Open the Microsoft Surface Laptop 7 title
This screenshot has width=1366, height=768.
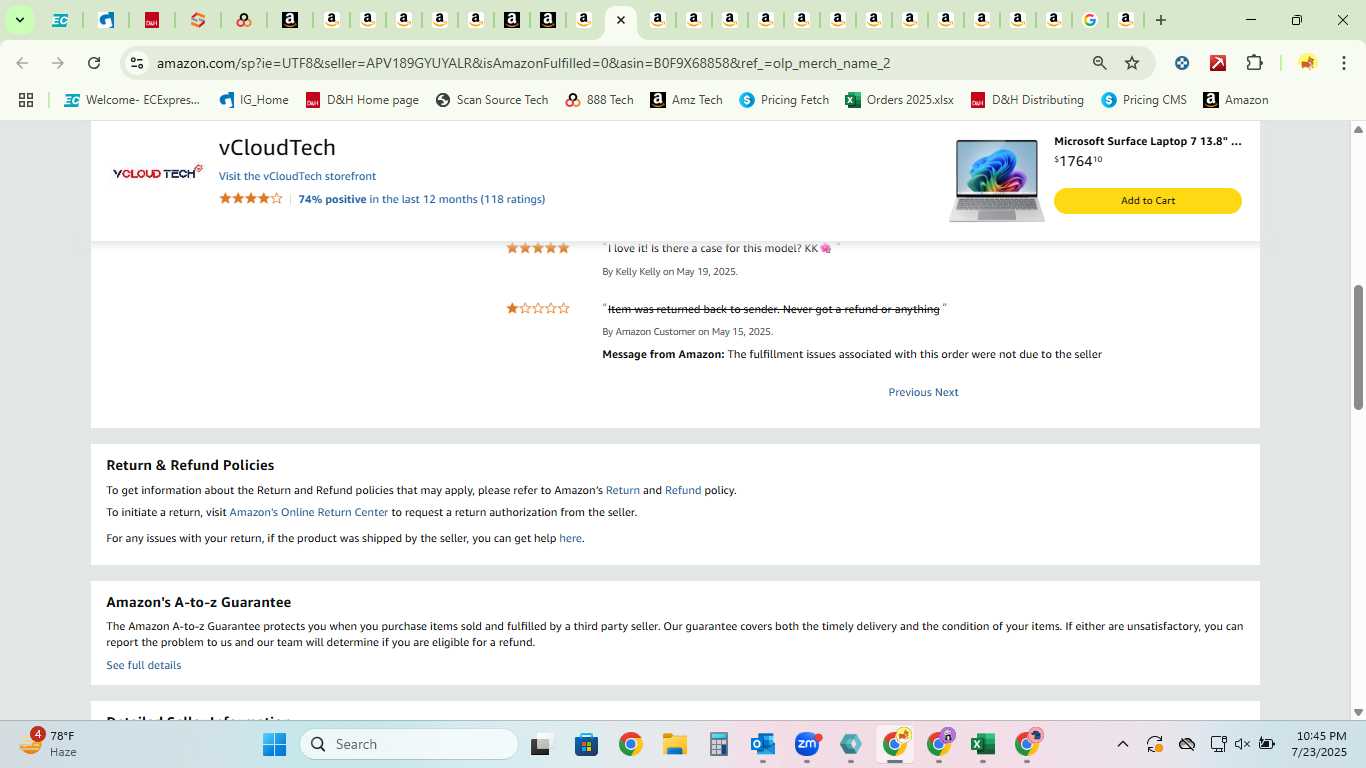pyautogui.click(x=1148, y=142)
